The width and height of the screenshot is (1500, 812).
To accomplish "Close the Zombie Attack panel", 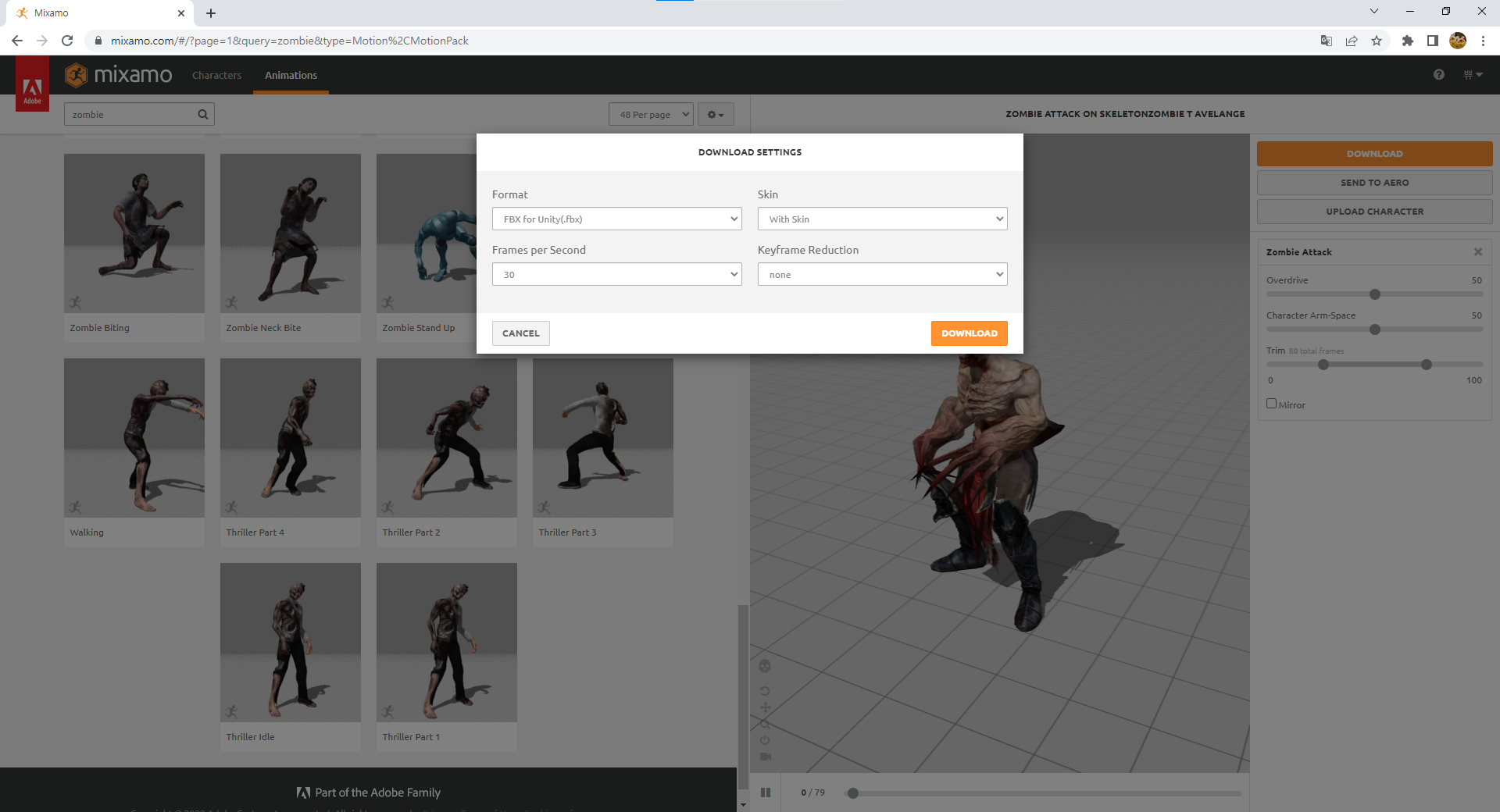I will pos(1478,251).
